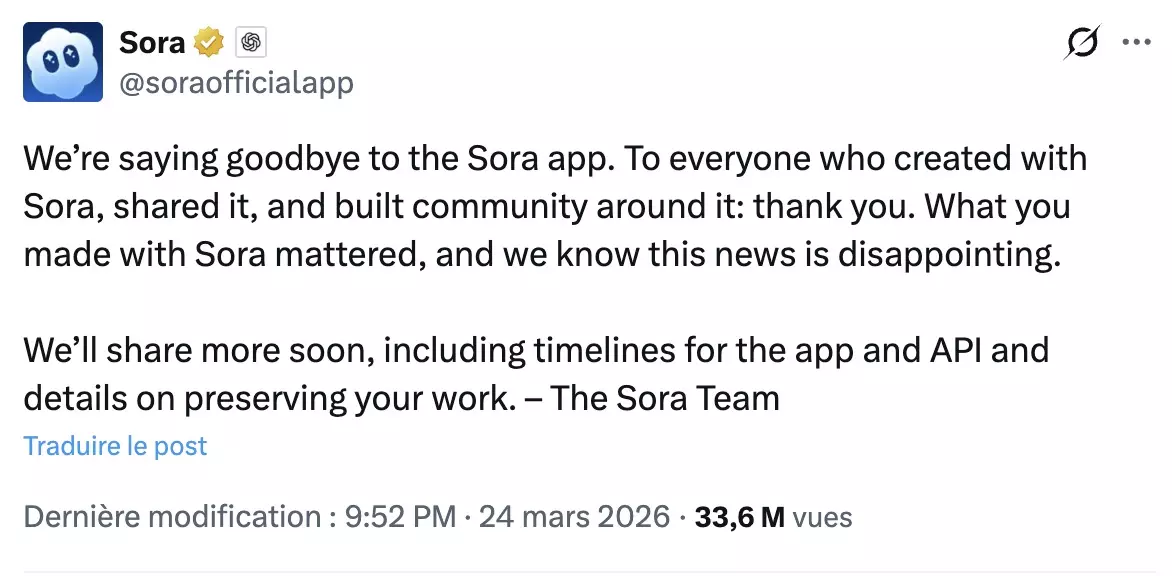The height and width of the screenshot is (576, 1172).
Task: Click the 9:52 PM timestamp
Action: point(400,517)
